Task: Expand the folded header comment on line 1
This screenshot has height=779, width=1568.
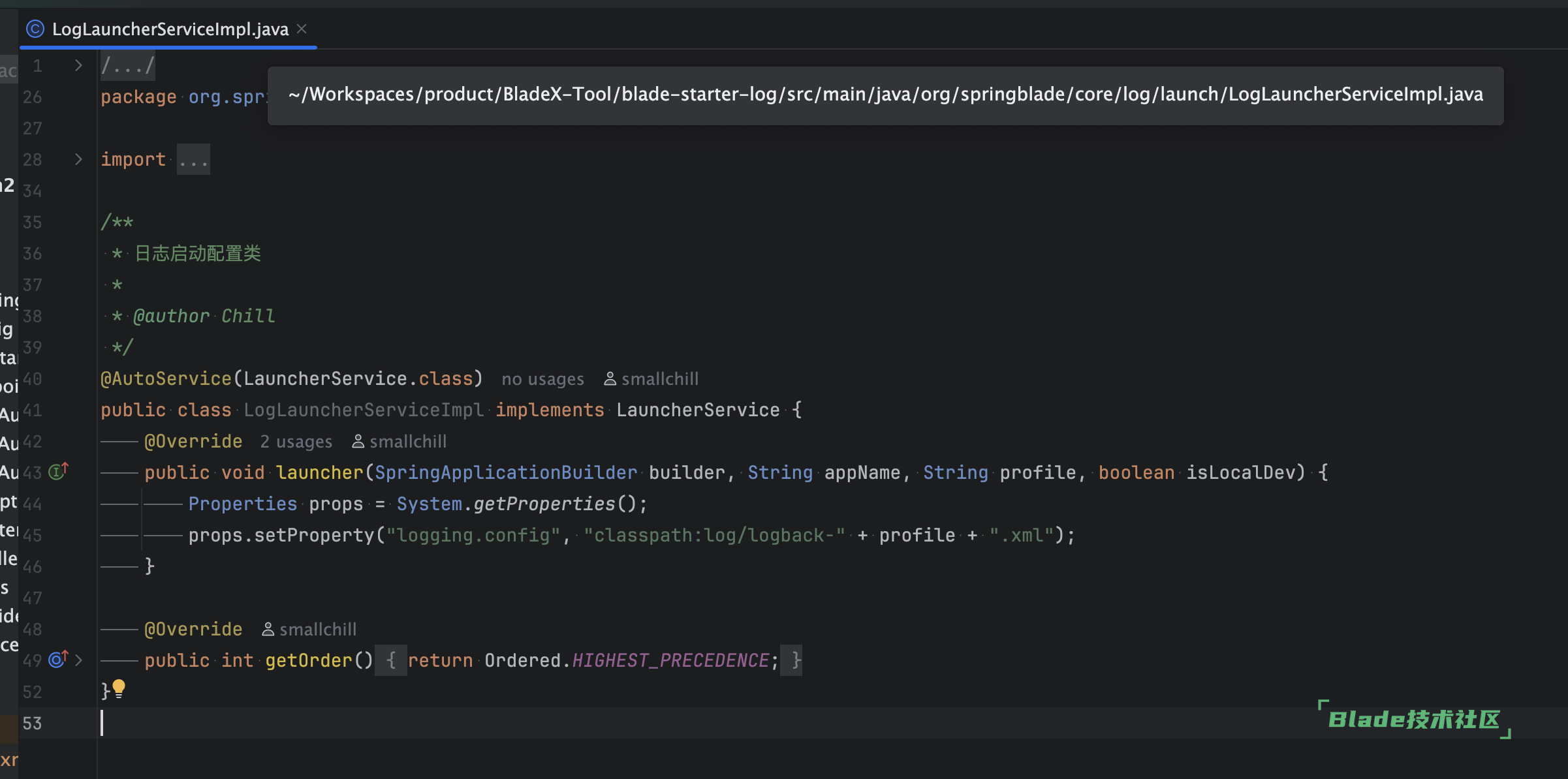Action: point(78,65)
